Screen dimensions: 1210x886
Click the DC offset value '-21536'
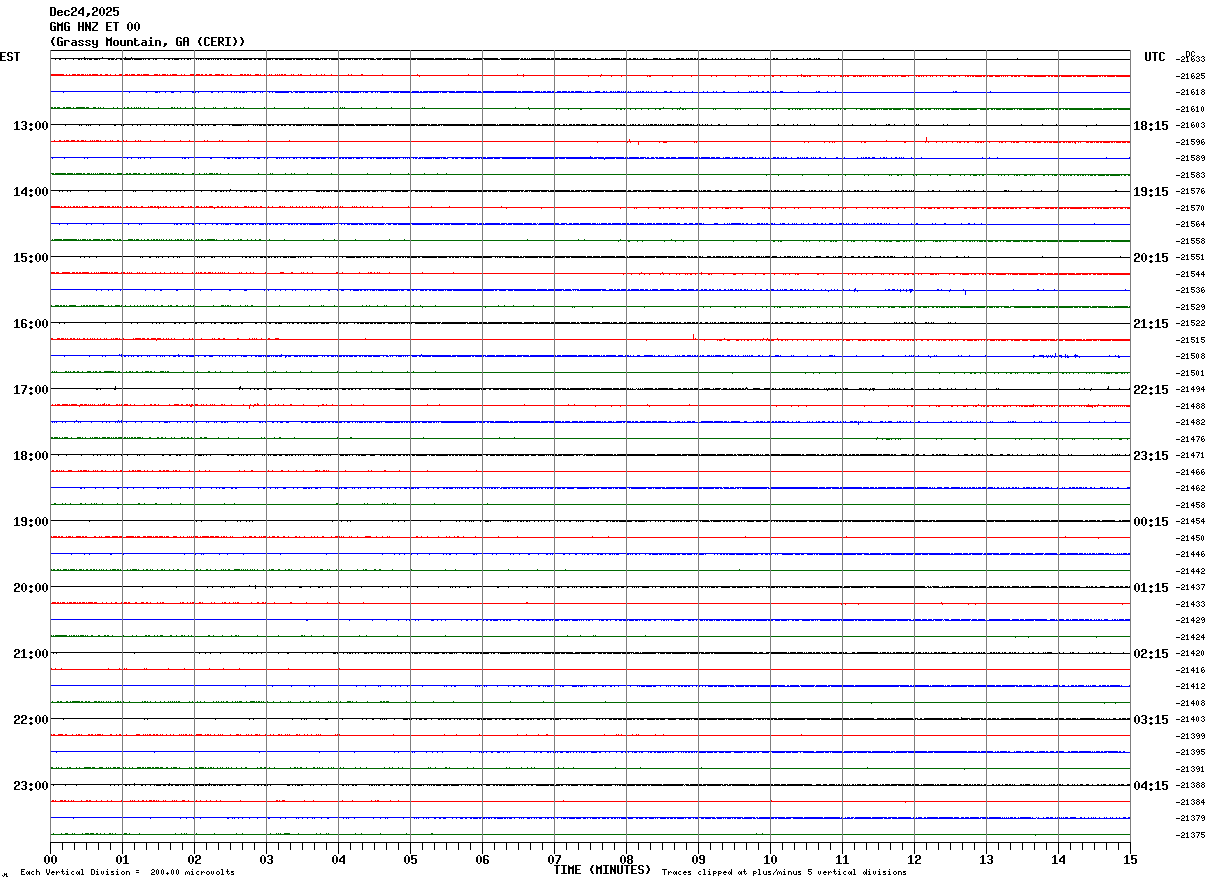point(1191,291)
